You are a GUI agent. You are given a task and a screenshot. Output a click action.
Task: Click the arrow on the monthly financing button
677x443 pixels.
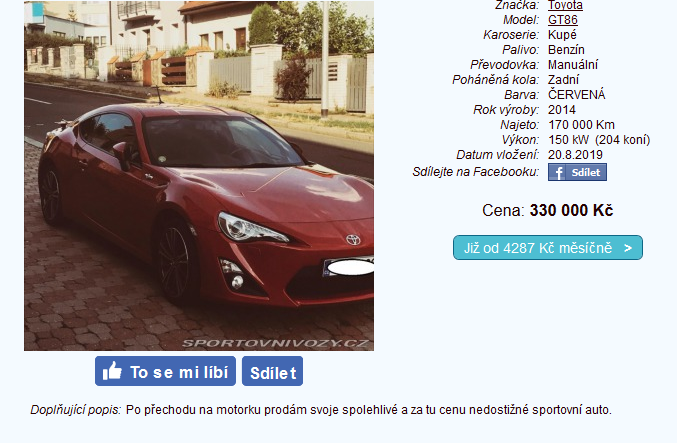[x=628, y=248]
